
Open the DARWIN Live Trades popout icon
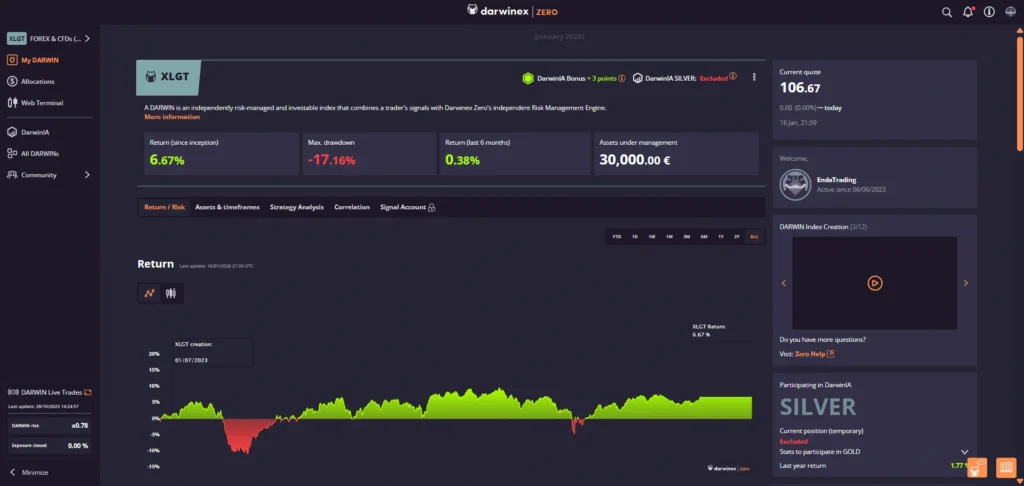click(x=88, y=393)
